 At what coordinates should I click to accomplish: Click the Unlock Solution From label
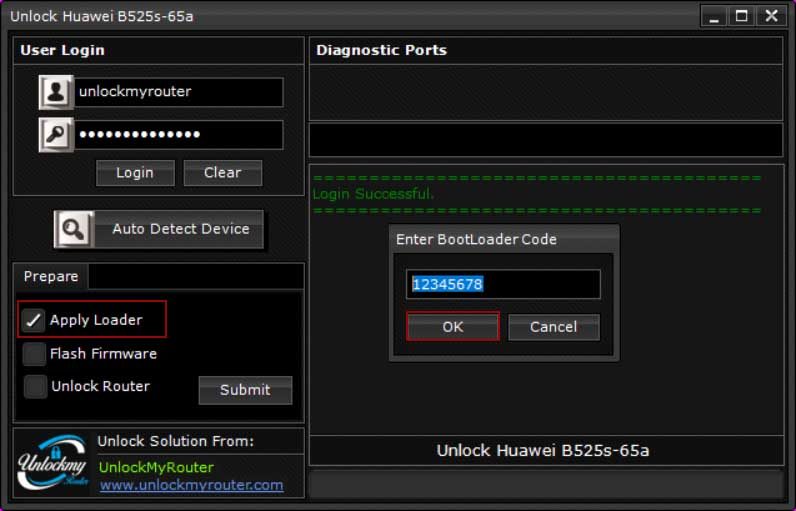click(x=176, y=441)
